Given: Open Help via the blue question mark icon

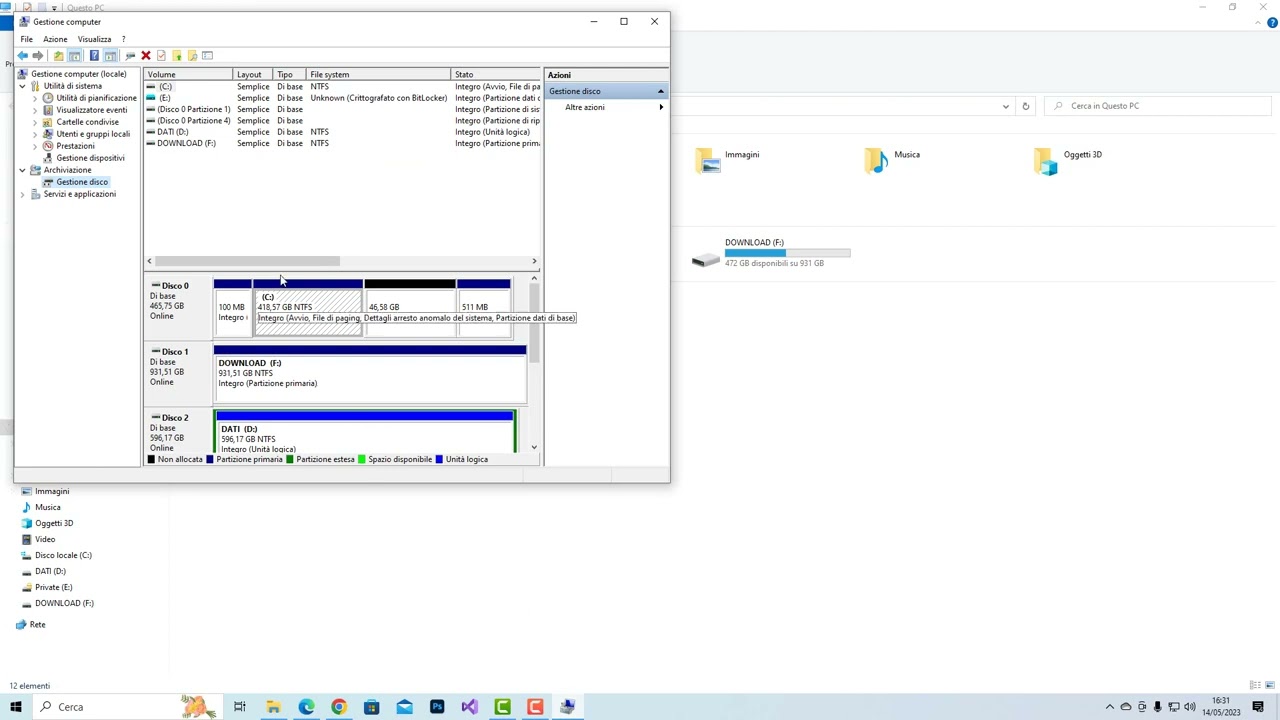Looking at the screenshot, I should pos(94,56).
